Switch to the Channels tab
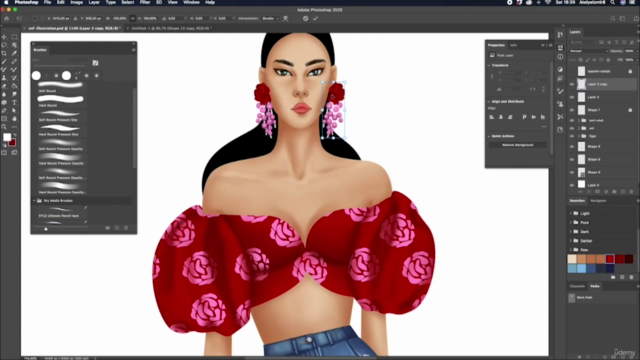 [577, 287]
